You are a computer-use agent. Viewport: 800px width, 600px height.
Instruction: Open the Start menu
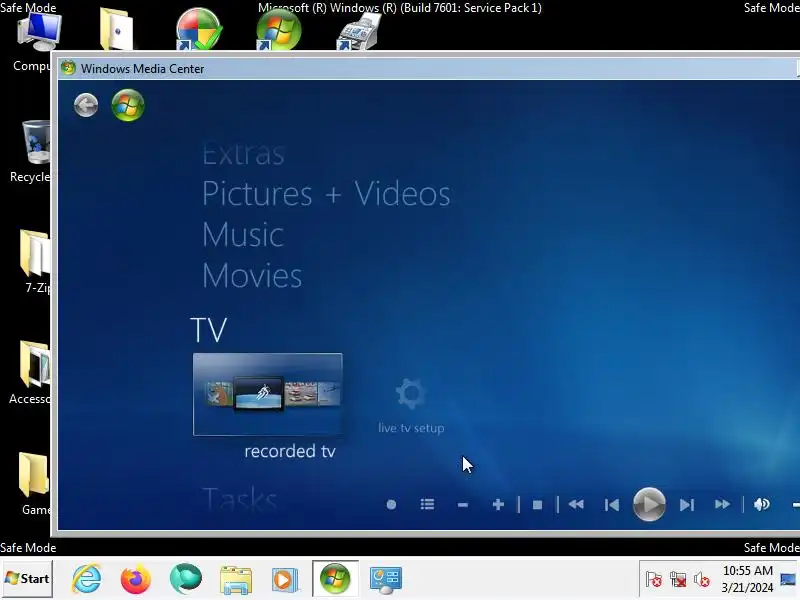coord(27,579)
